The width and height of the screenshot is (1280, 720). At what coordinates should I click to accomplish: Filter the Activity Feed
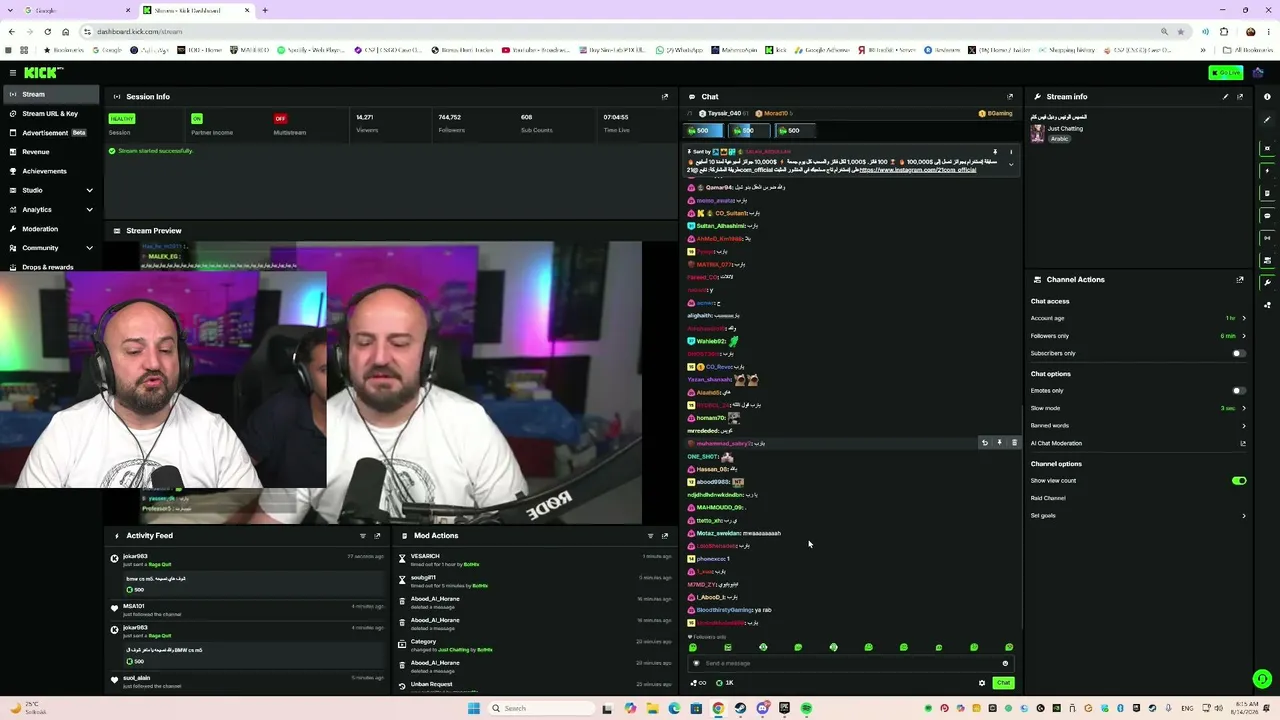363,536
